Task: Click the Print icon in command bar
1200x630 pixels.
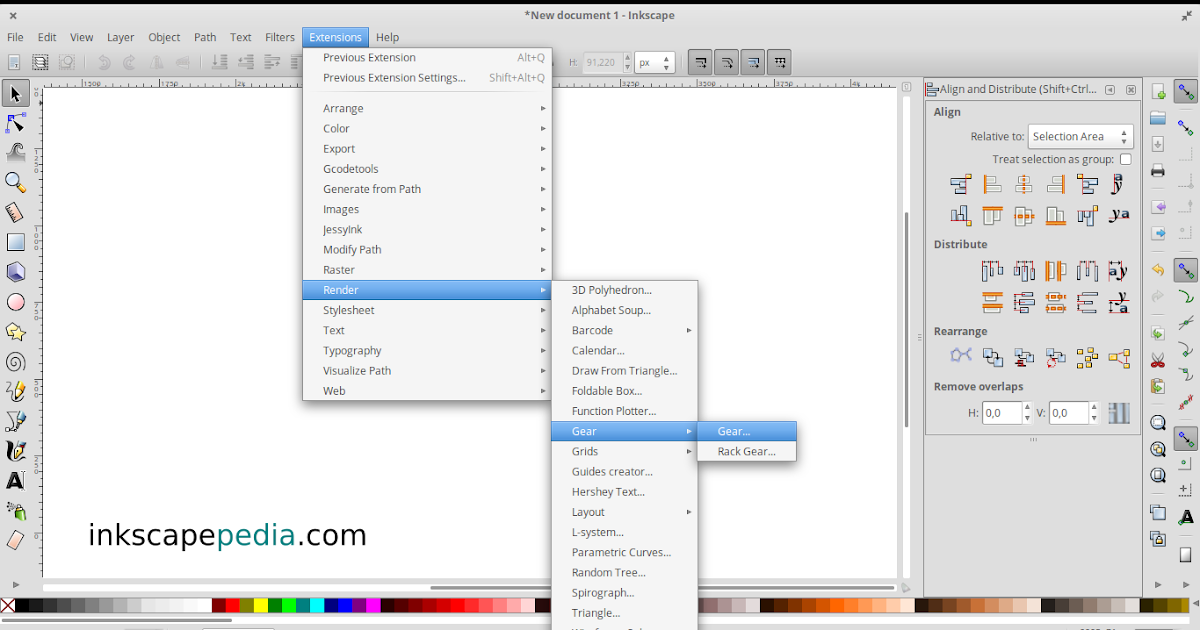Action: coord(1158,170)
